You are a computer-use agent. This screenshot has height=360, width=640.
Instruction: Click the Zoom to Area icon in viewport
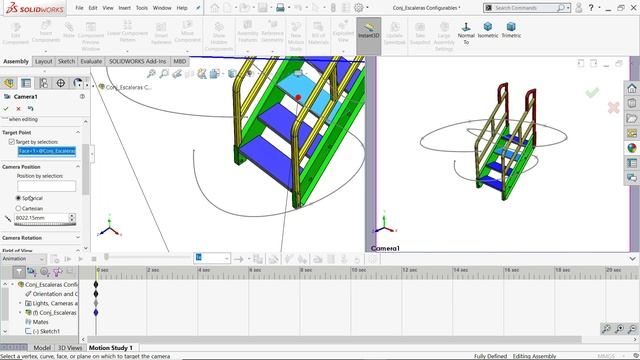click(164, 73)
